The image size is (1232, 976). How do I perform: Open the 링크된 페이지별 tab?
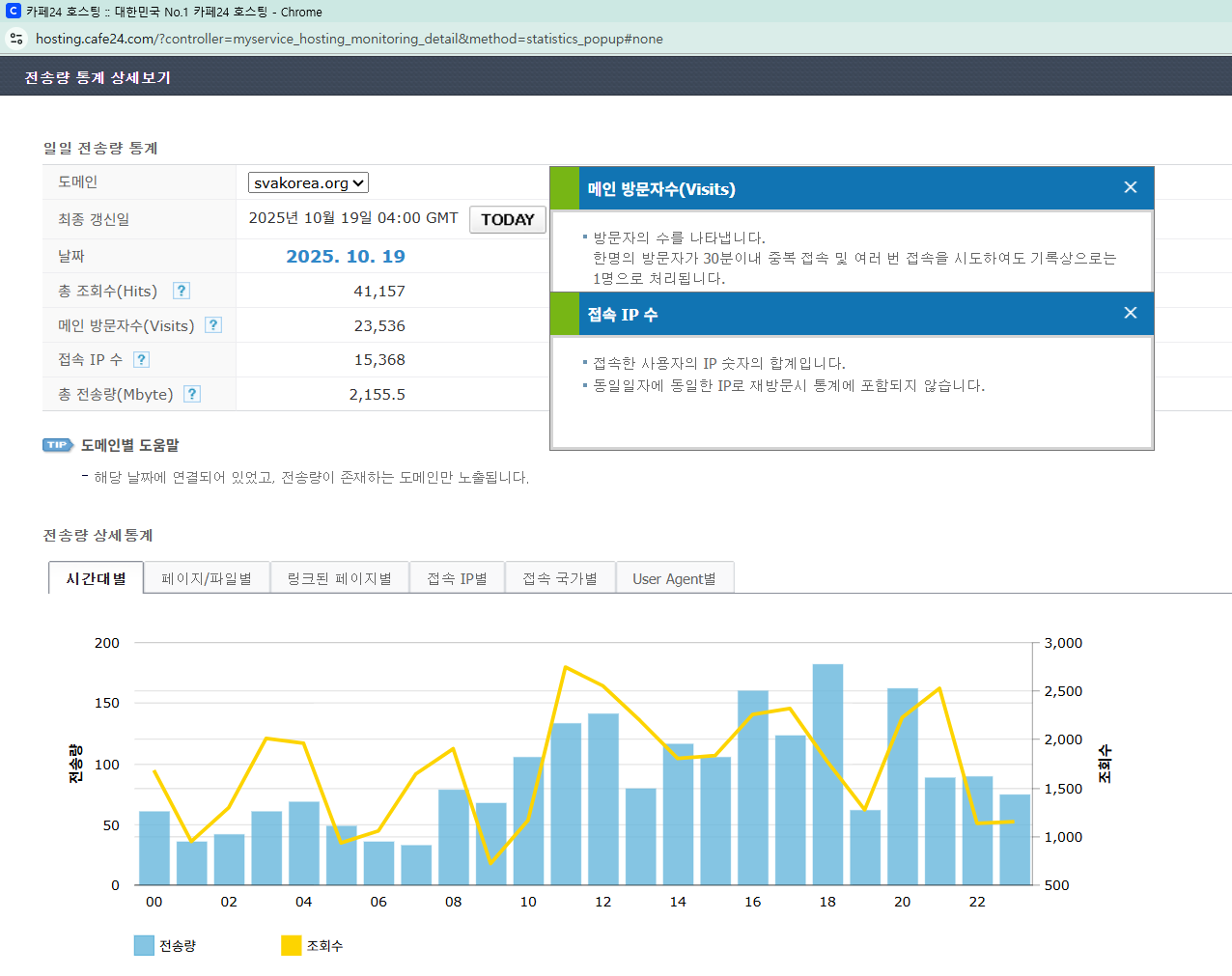(x=339, y=578)
